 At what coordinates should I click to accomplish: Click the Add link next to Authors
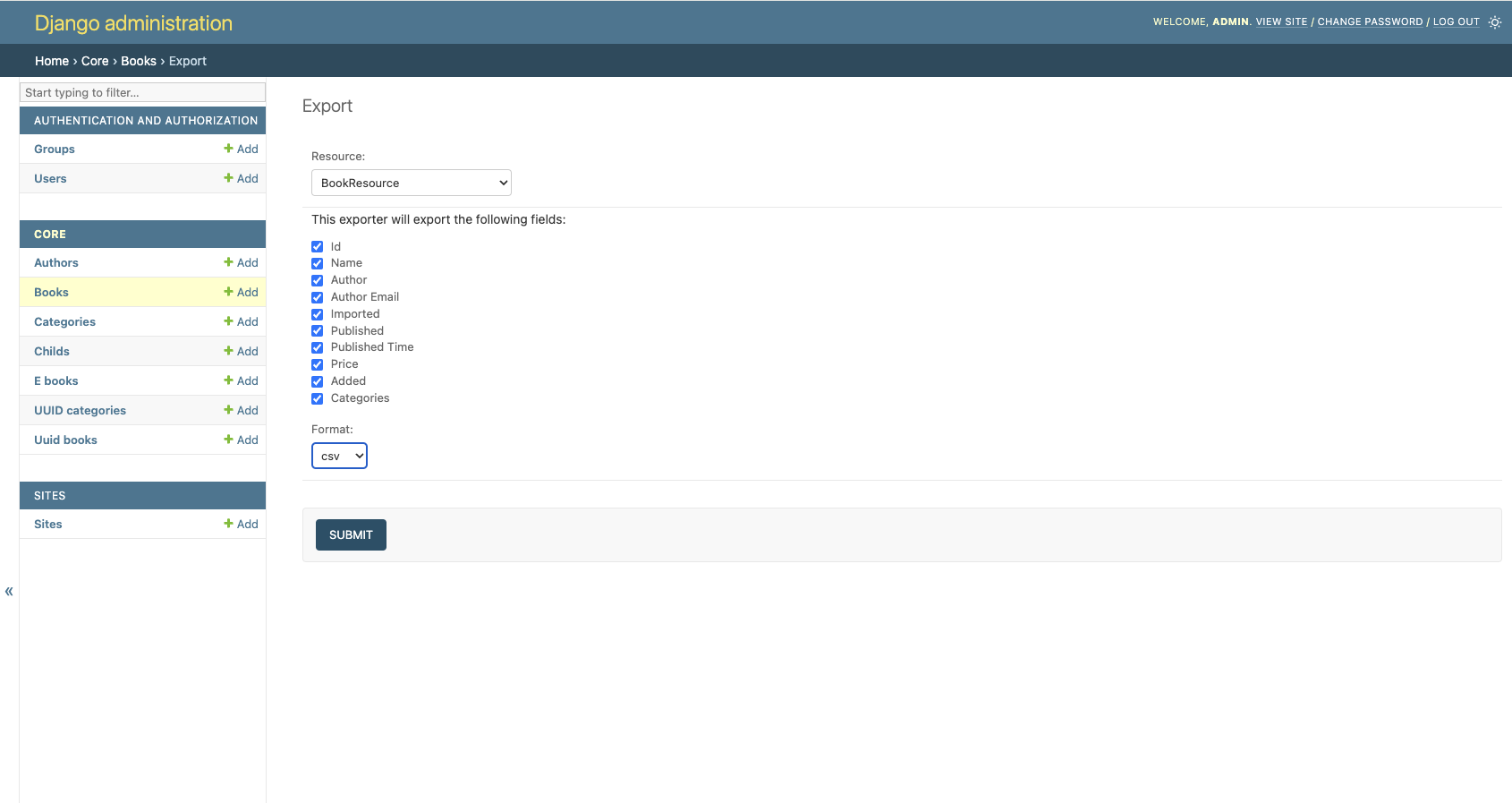(x=241, y=262)
